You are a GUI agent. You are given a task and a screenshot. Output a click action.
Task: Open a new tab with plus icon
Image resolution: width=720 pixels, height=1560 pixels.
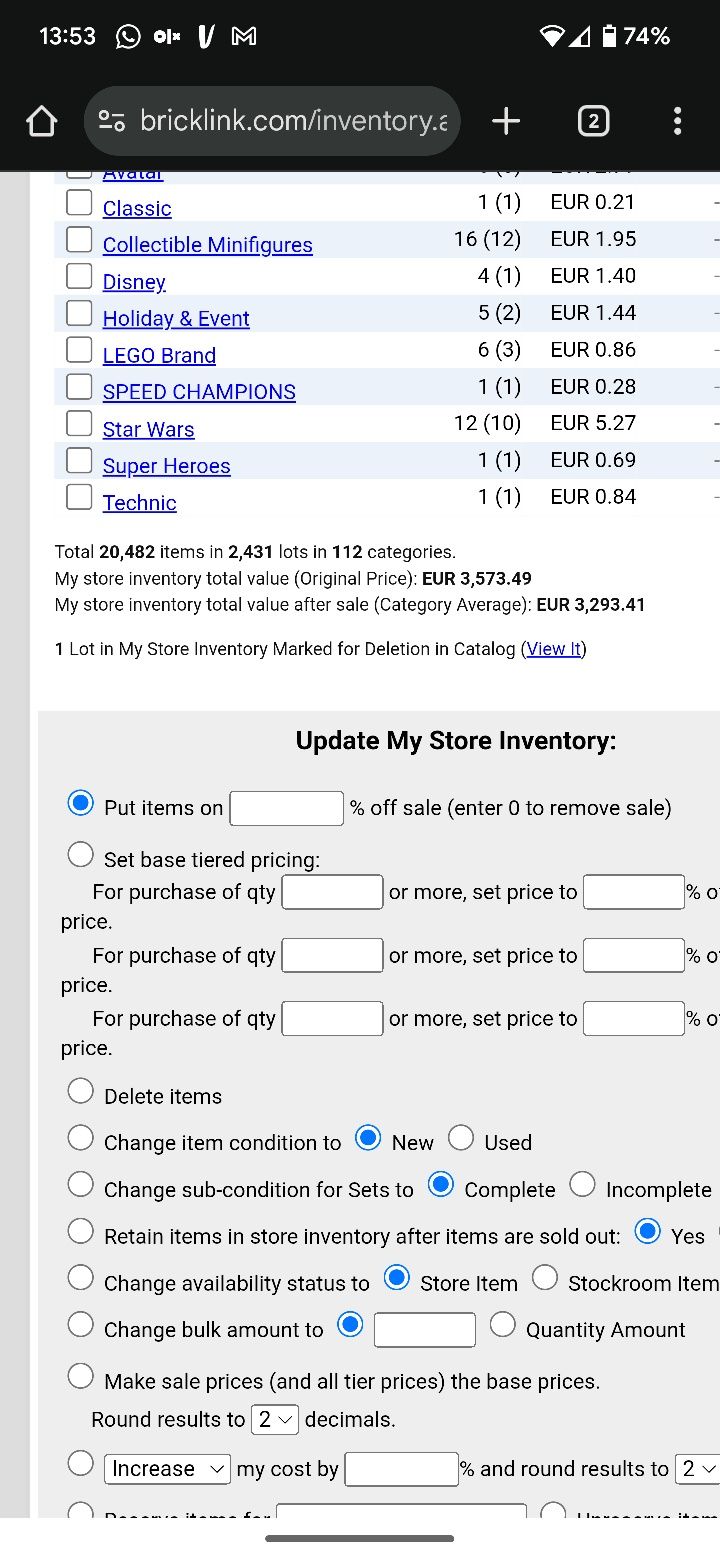tap(506, 122)
